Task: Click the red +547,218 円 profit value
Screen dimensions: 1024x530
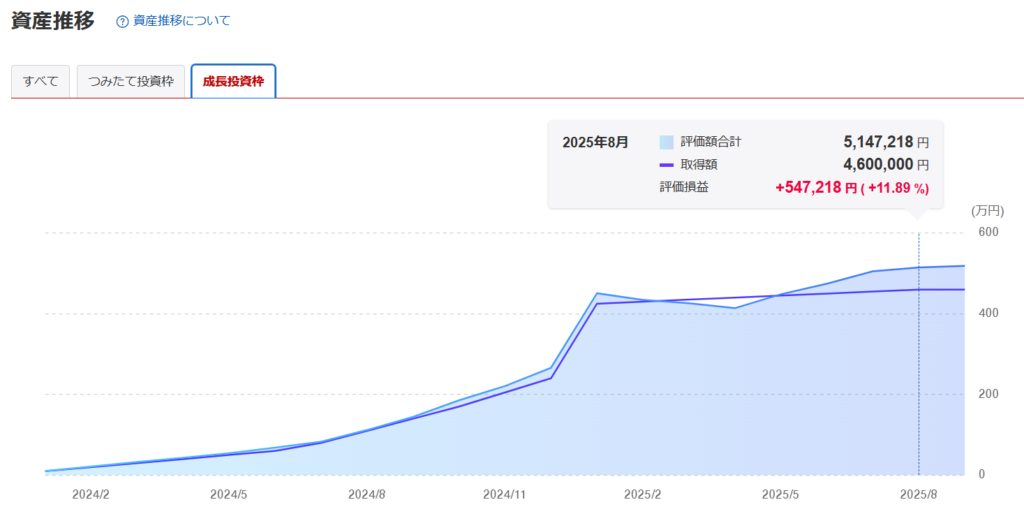Action: [x=816, y=187]
